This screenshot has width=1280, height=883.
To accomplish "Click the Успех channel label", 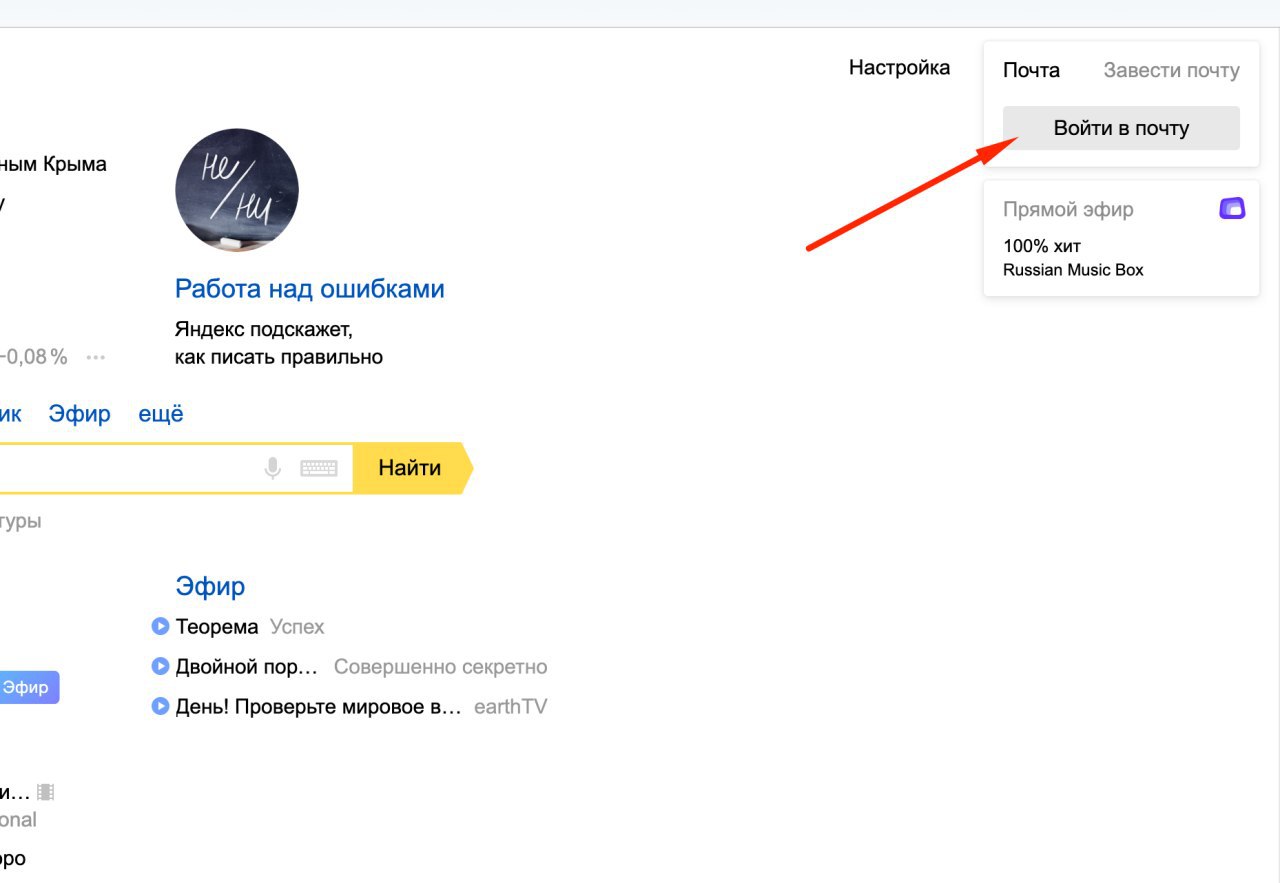I will [297, 627].
